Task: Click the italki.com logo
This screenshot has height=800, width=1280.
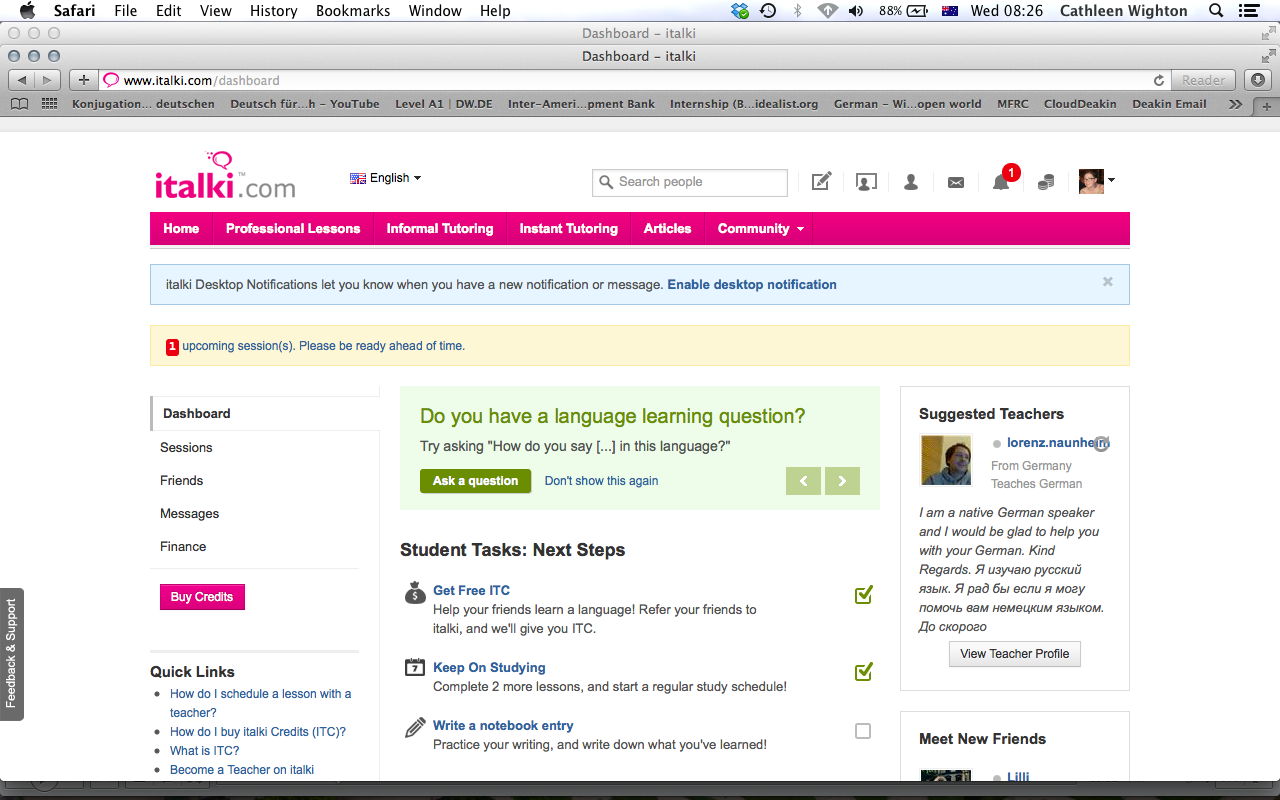Action: [x=225, y=176]
